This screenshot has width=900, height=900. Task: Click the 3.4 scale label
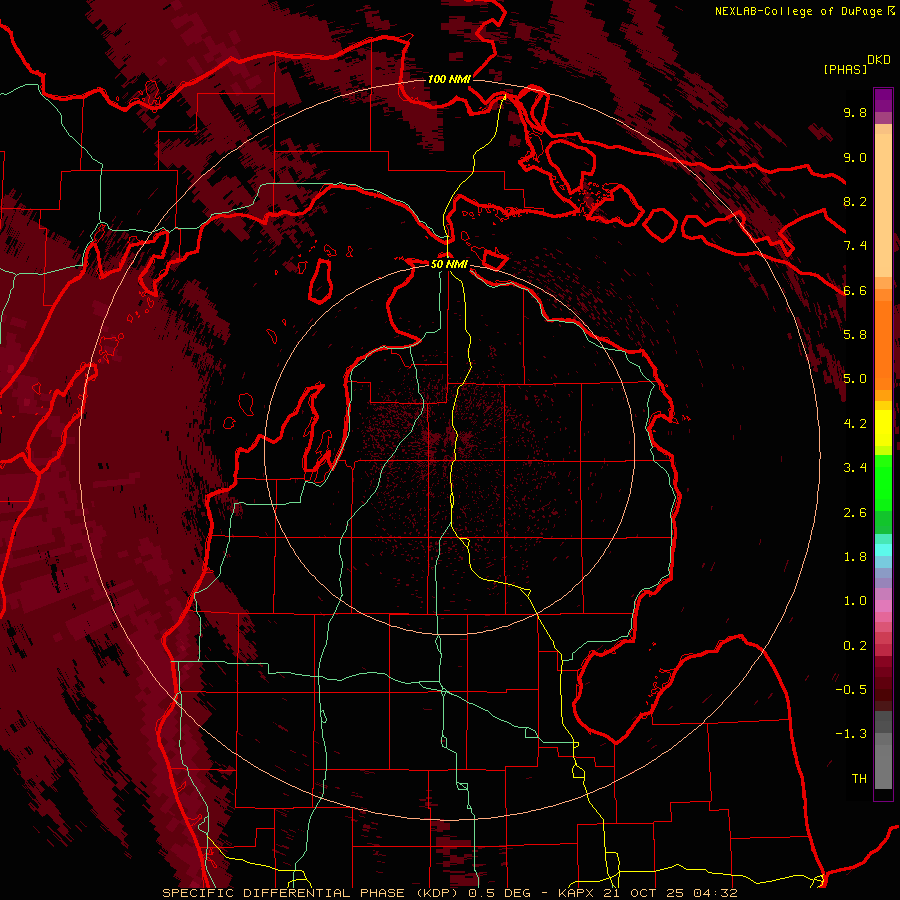pyautogui.click(x=855, y=468)
